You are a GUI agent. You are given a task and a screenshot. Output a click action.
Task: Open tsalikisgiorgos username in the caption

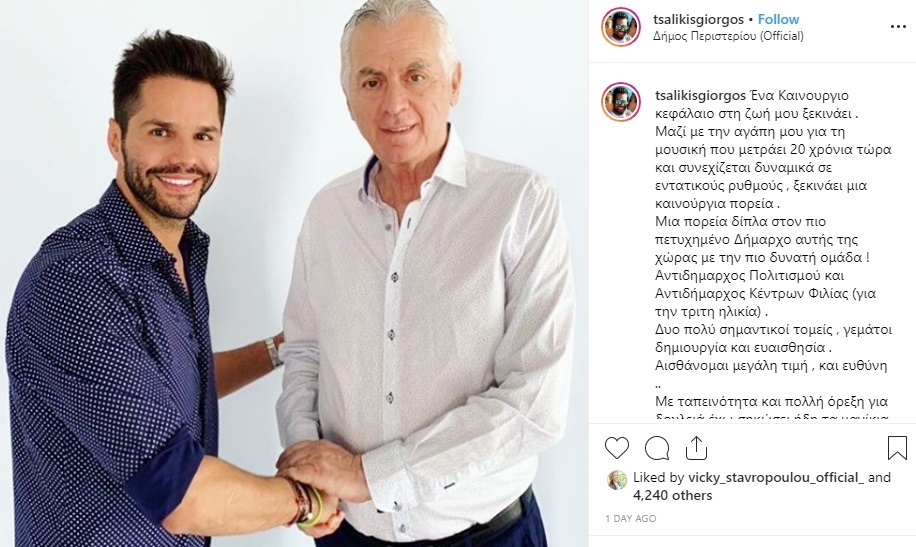tap(700, 95)
